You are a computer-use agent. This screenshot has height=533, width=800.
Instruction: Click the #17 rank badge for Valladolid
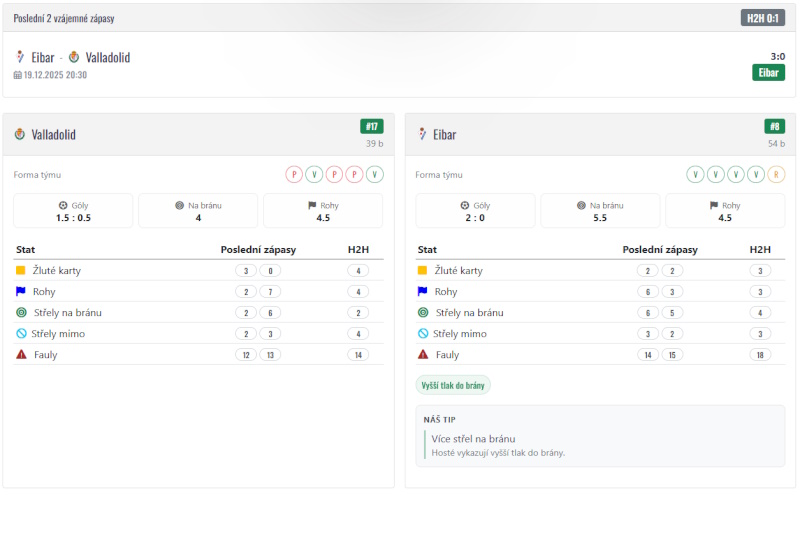point(372,127)
